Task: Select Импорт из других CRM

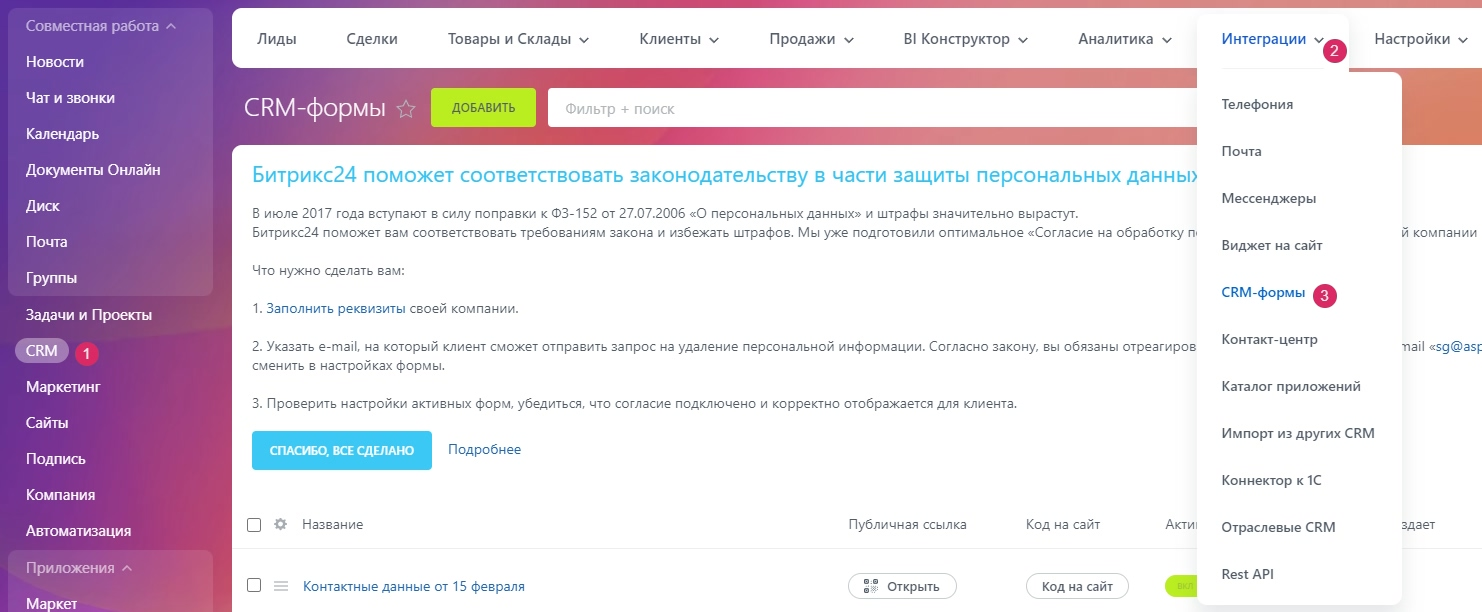Action: (x=1297, y=433)
